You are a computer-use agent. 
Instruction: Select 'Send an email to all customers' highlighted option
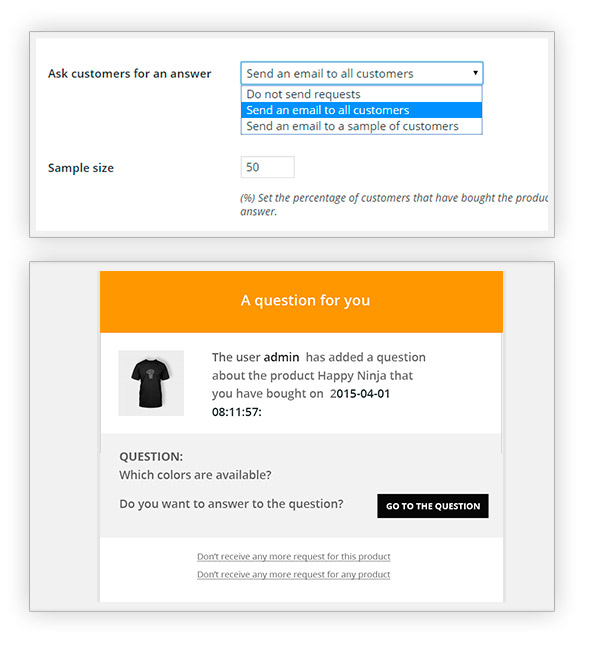[x=327, y=110]
